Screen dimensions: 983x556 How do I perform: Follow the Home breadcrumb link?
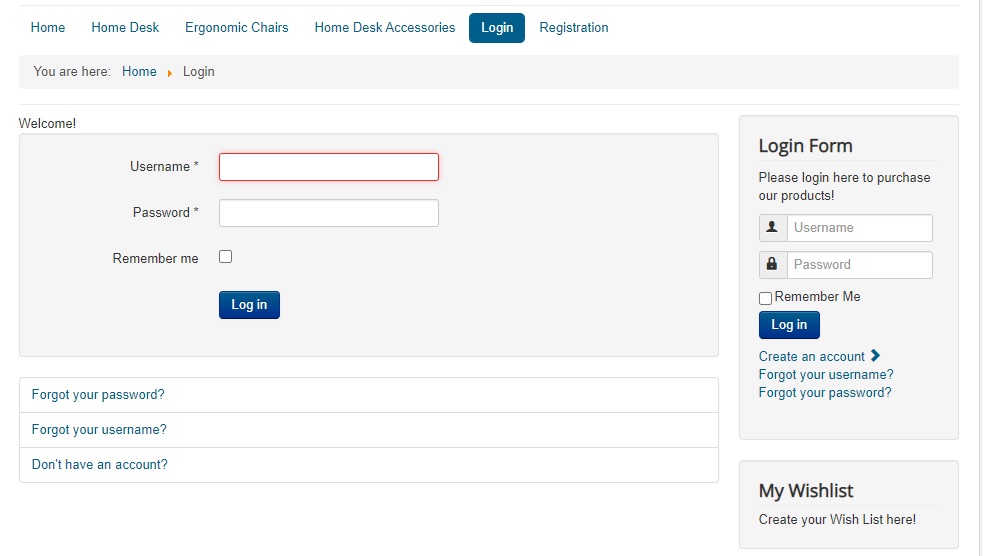point(139,72)
